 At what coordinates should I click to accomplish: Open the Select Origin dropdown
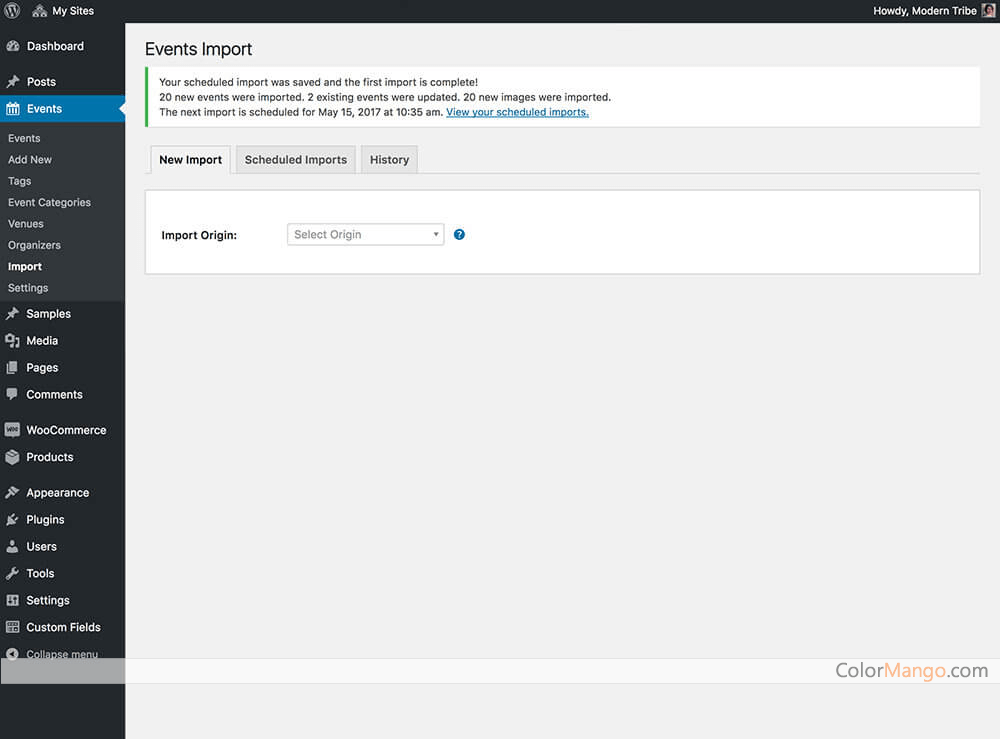[365, 235]
